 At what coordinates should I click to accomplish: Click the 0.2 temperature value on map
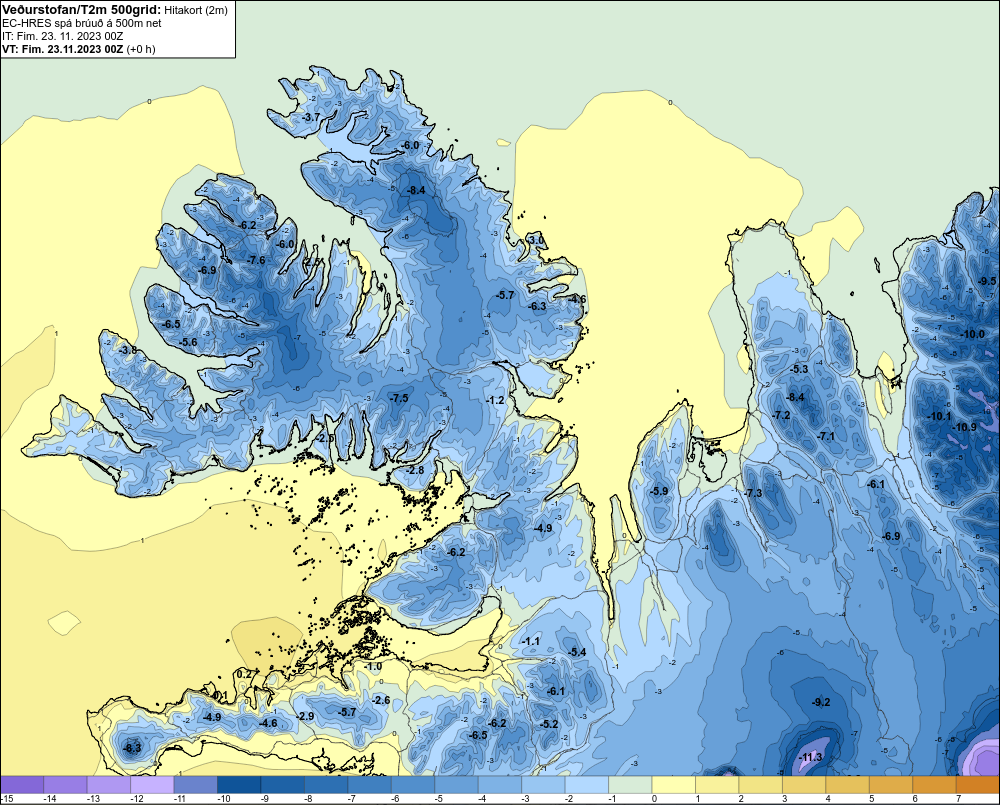pyautogui.click(x=244, y=674)
